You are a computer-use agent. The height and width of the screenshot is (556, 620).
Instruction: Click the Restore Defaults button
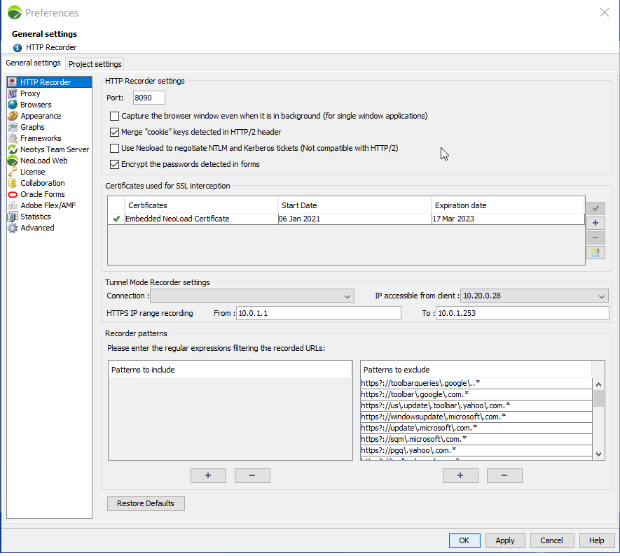point(145,503)
